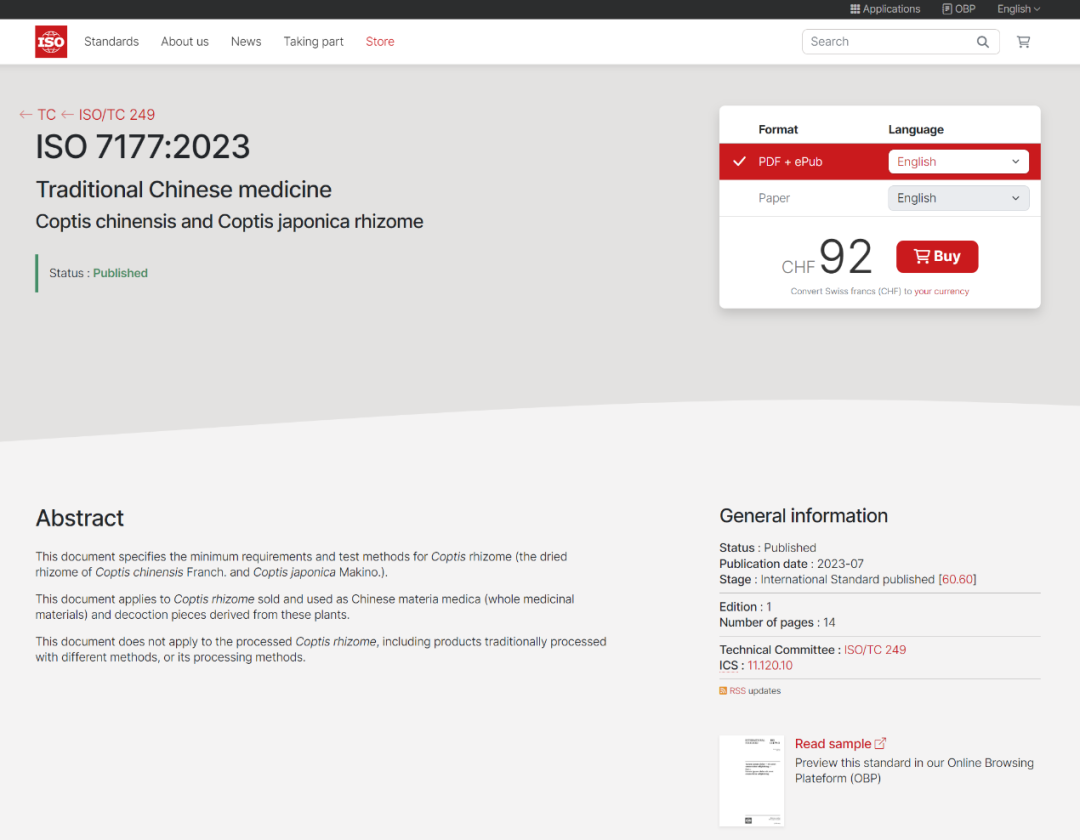Expand the Paper language dropdown
The height and width of the screenshot is (840, 1080).
[x=958, y=198]
